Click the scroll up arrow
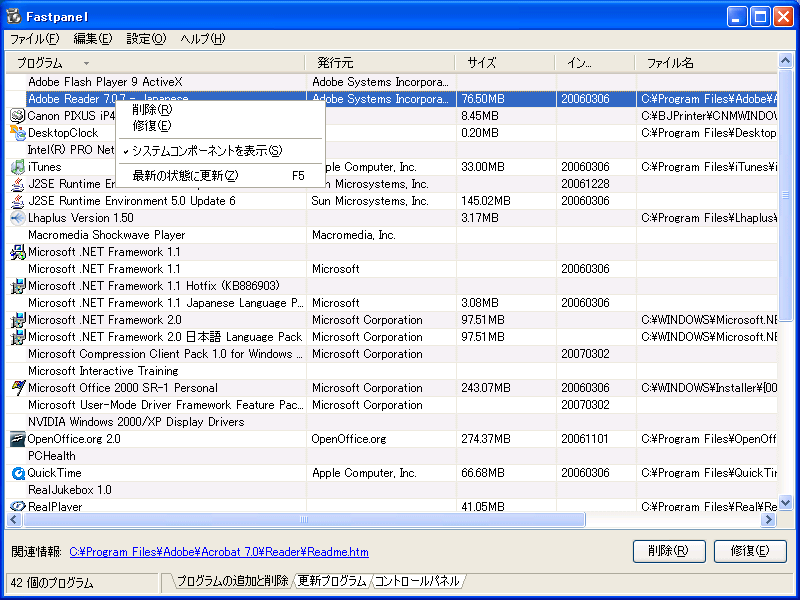 [785, 61]
